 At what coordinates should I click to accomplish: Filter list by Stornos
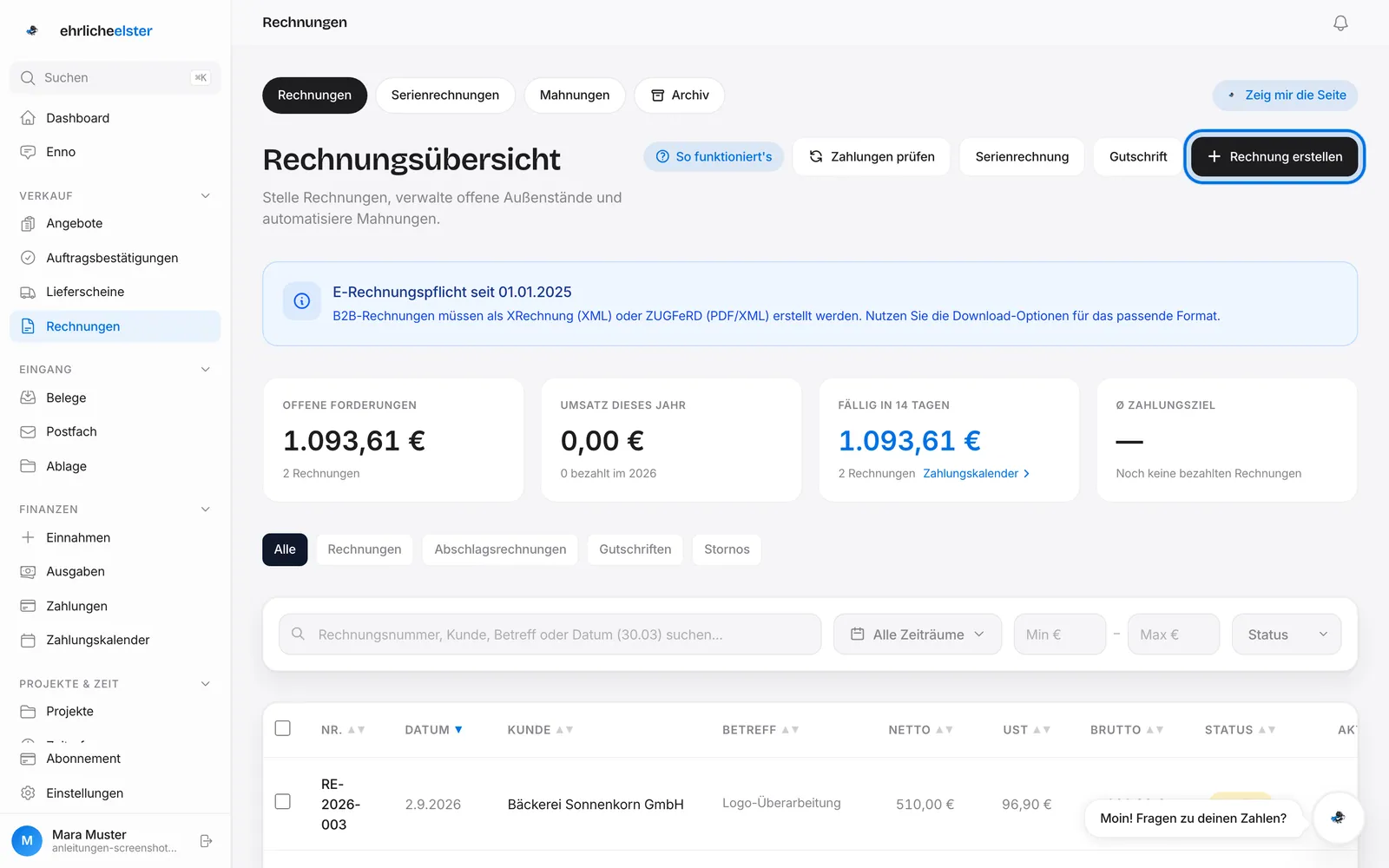[727, 549]
